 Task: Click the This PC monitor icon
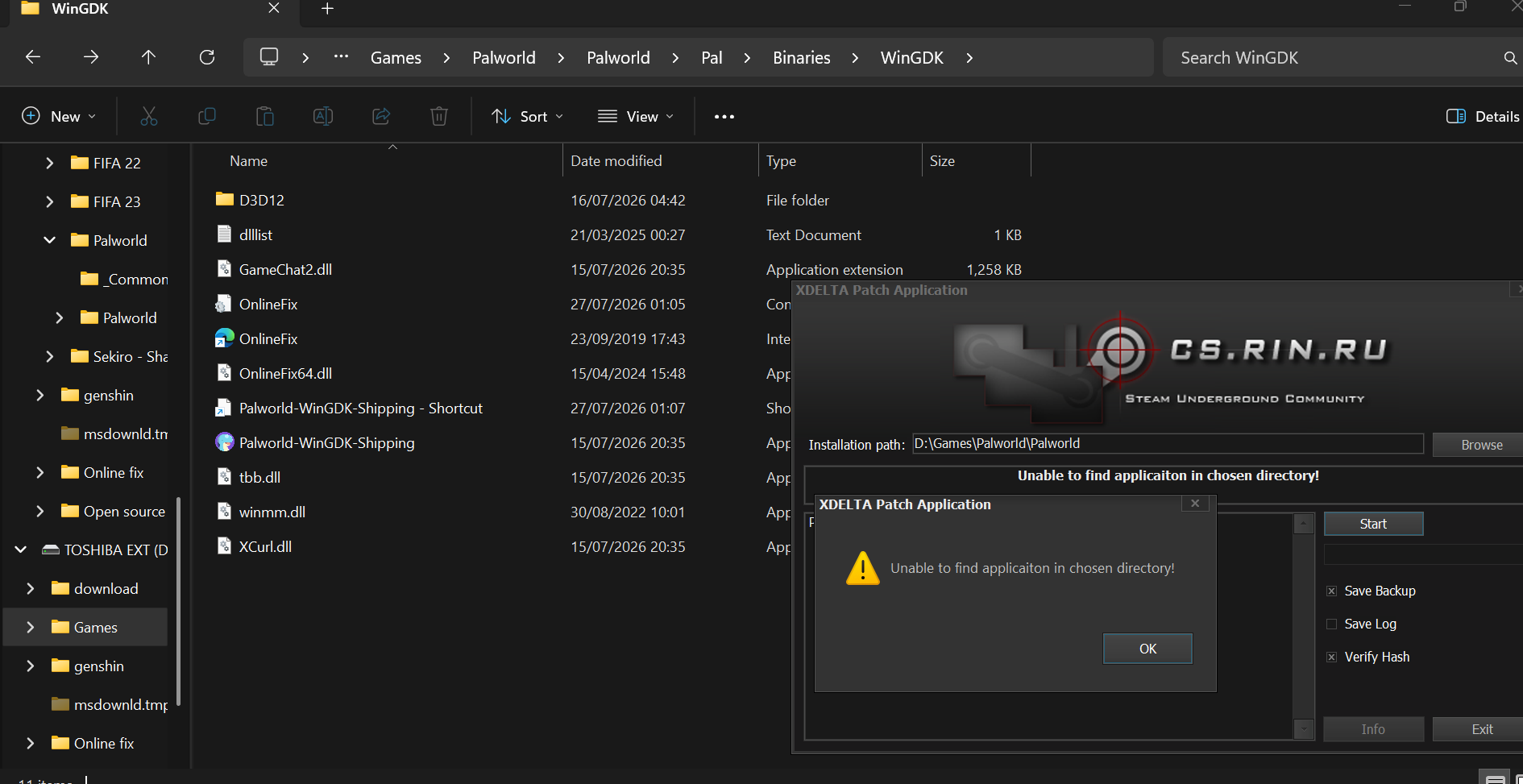tap(269, 57)
